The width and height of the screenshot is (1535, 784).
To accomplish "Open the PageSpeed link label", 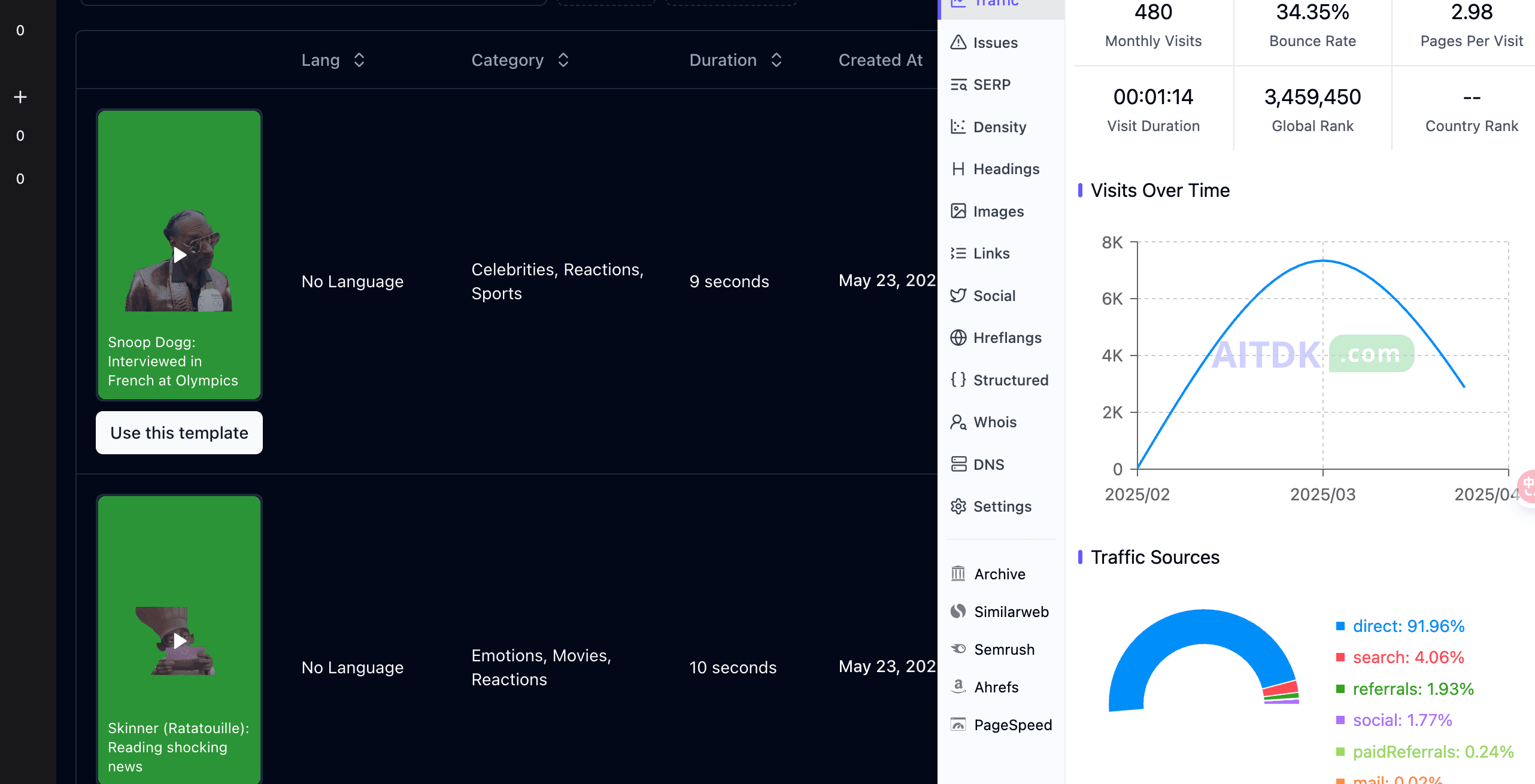I will [x=1013, y=725].
